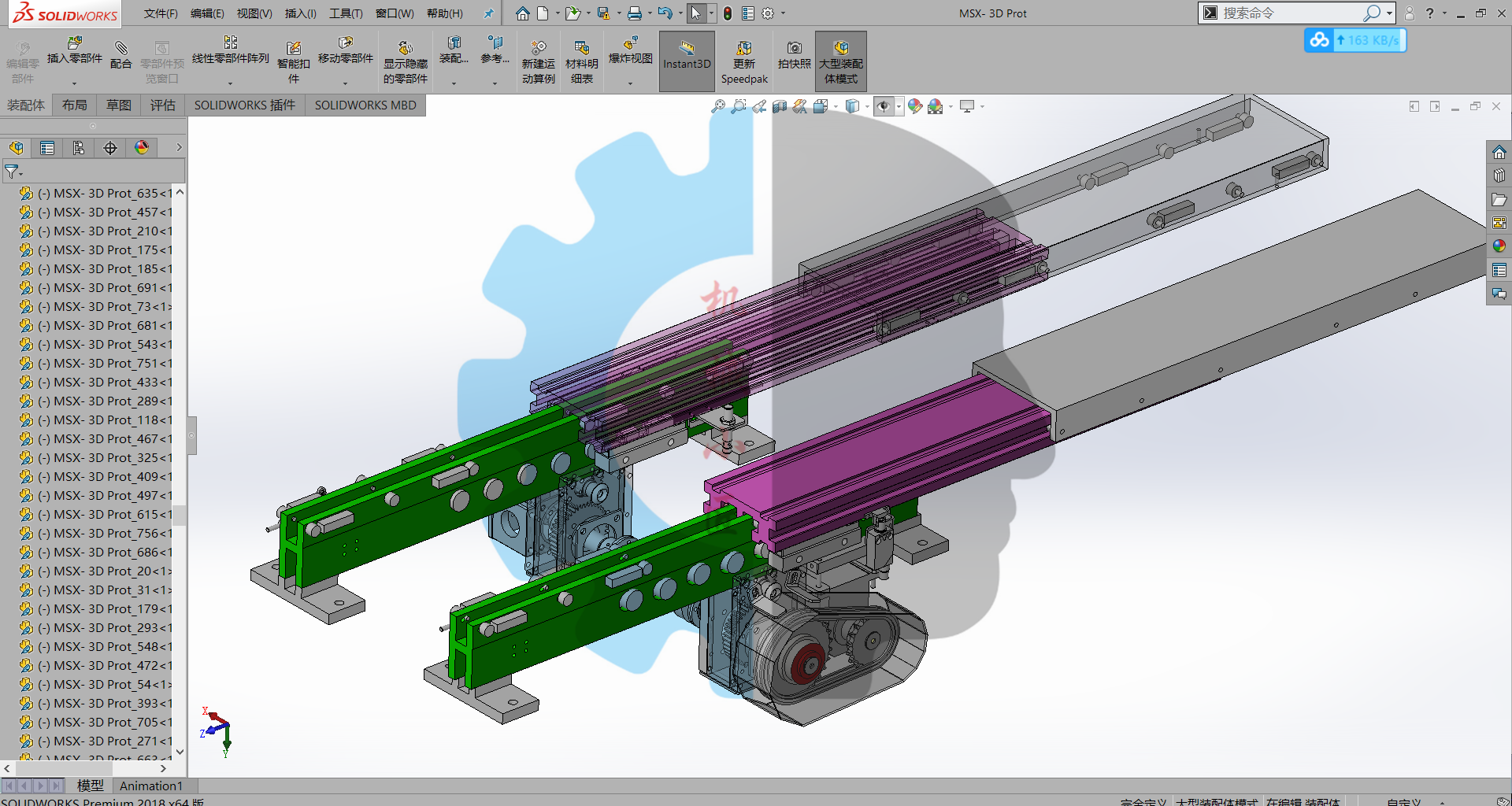
Task: Toggle 大型装配体模式 large assembly mode
Action: pyautogui.click(x=841, y=61)
